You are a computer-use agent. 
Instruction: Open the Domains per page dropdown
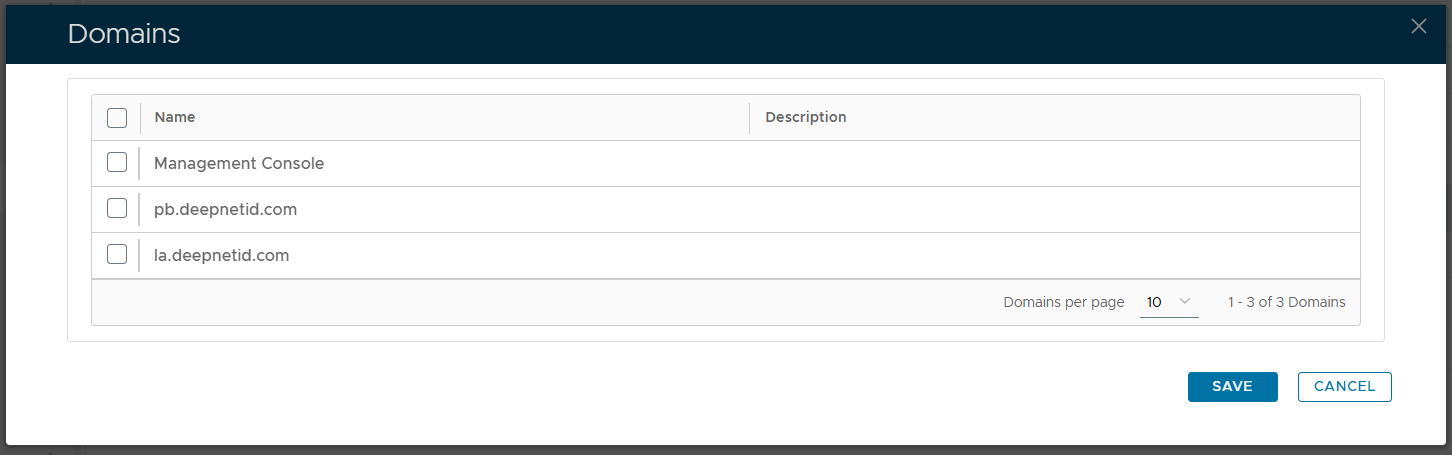(x=1168, y=302)
